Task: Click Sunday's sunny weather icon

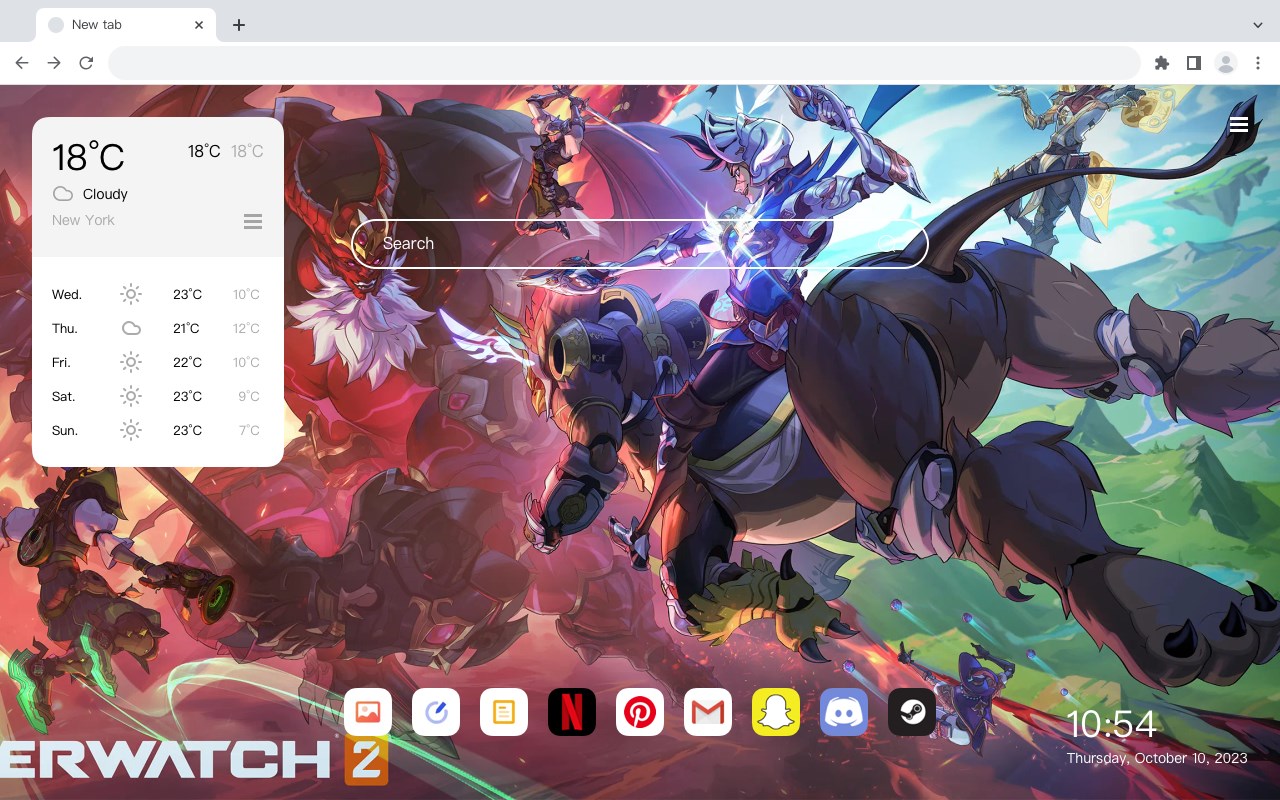Action: [131, 430]
